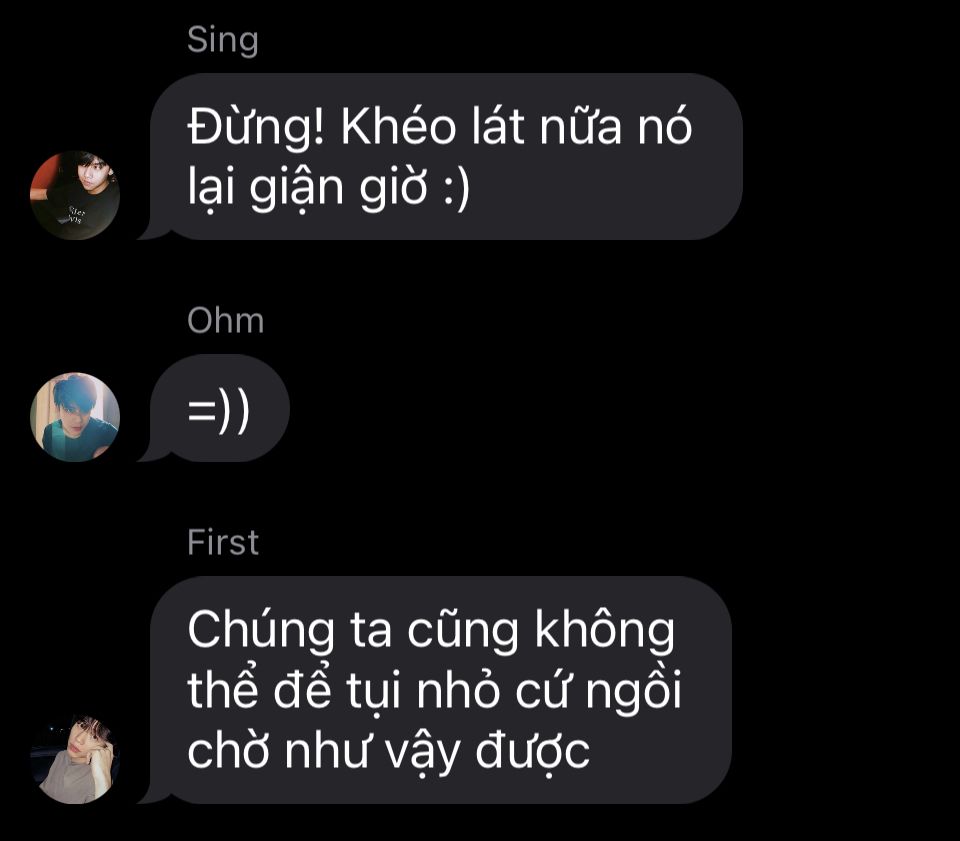Select the sender name "Ohm"

coord(225,320)
